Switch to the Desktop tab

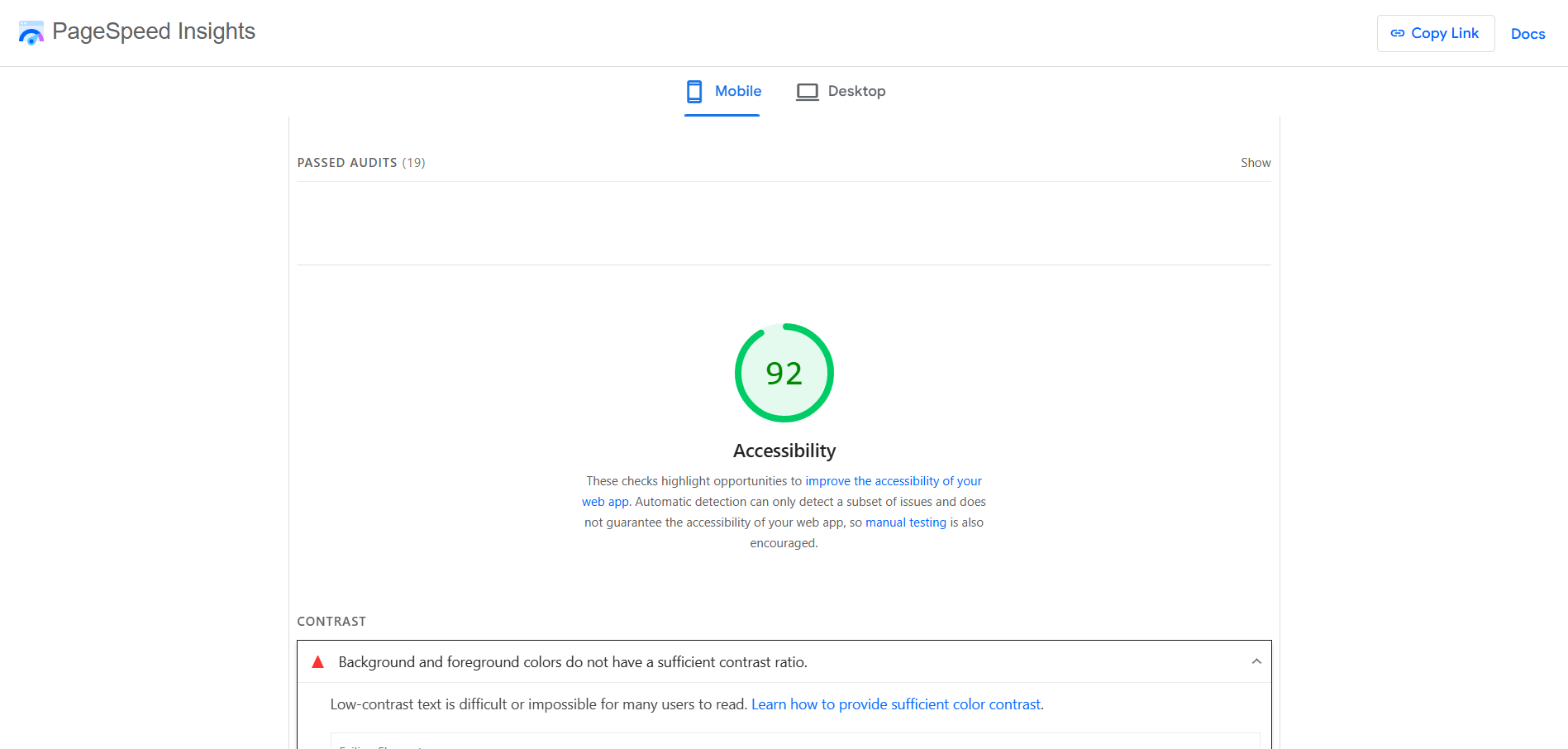tap(856, 91)
